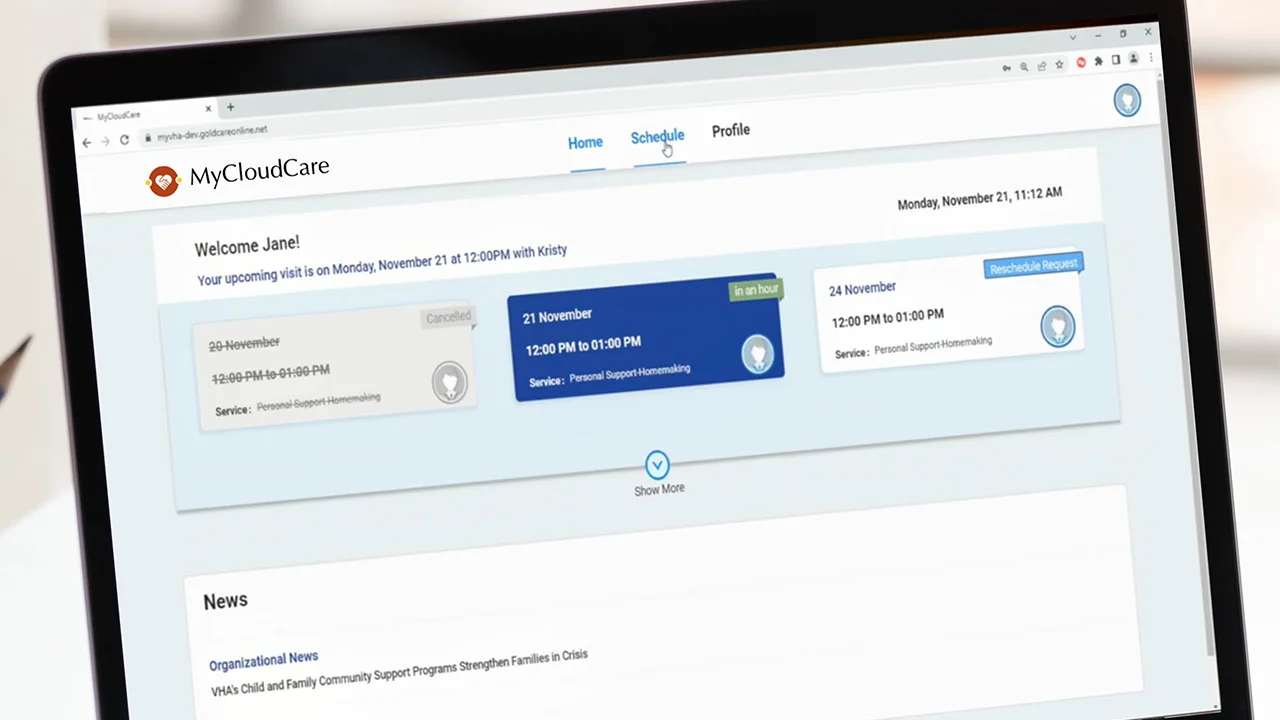Select the cancelled 20 November visit card
Viewport: 1280px width, 720px height.
coord(333,367)
